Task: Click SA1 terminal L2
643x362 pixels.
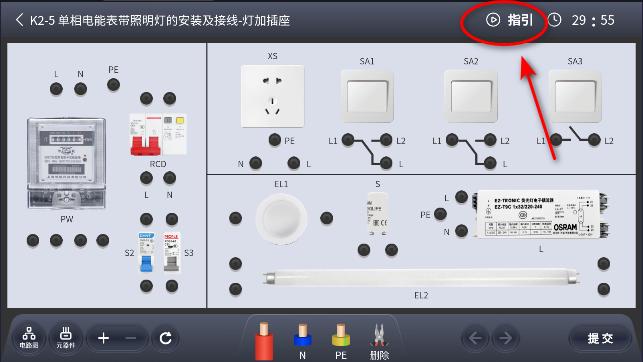Action: pos(386,140)
